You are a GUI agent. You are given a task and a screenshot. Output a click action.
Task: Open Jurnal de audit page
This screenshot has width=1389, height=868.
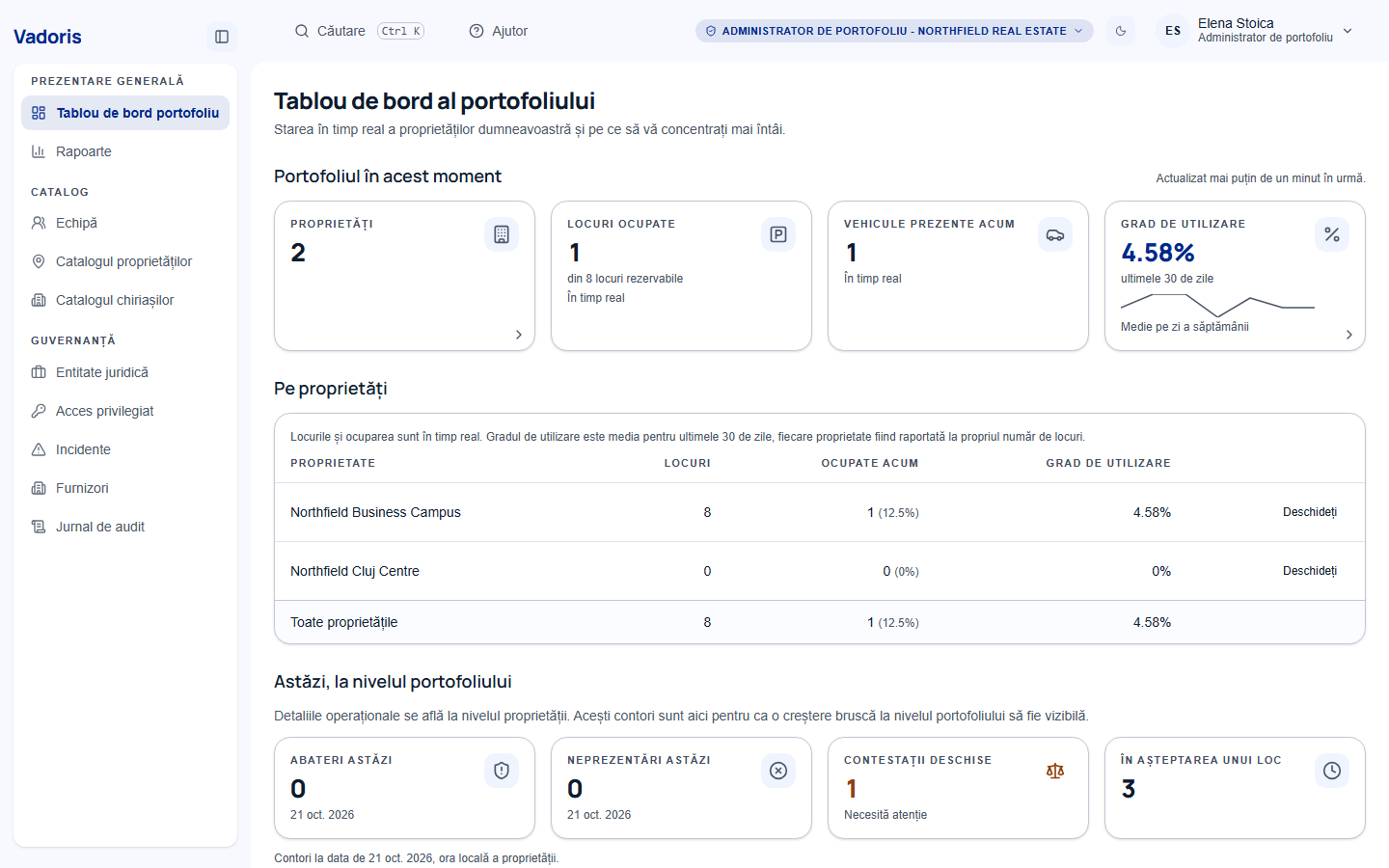click(125, 527)
